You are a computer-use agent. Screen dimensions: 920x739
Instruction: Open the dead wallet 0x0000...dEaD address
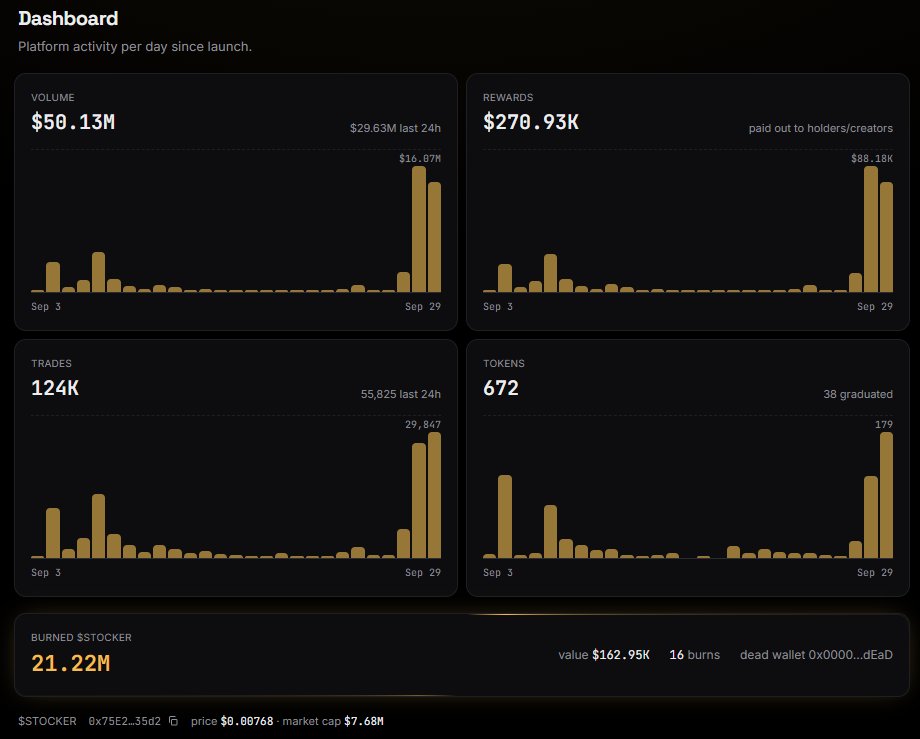(816, 655)
